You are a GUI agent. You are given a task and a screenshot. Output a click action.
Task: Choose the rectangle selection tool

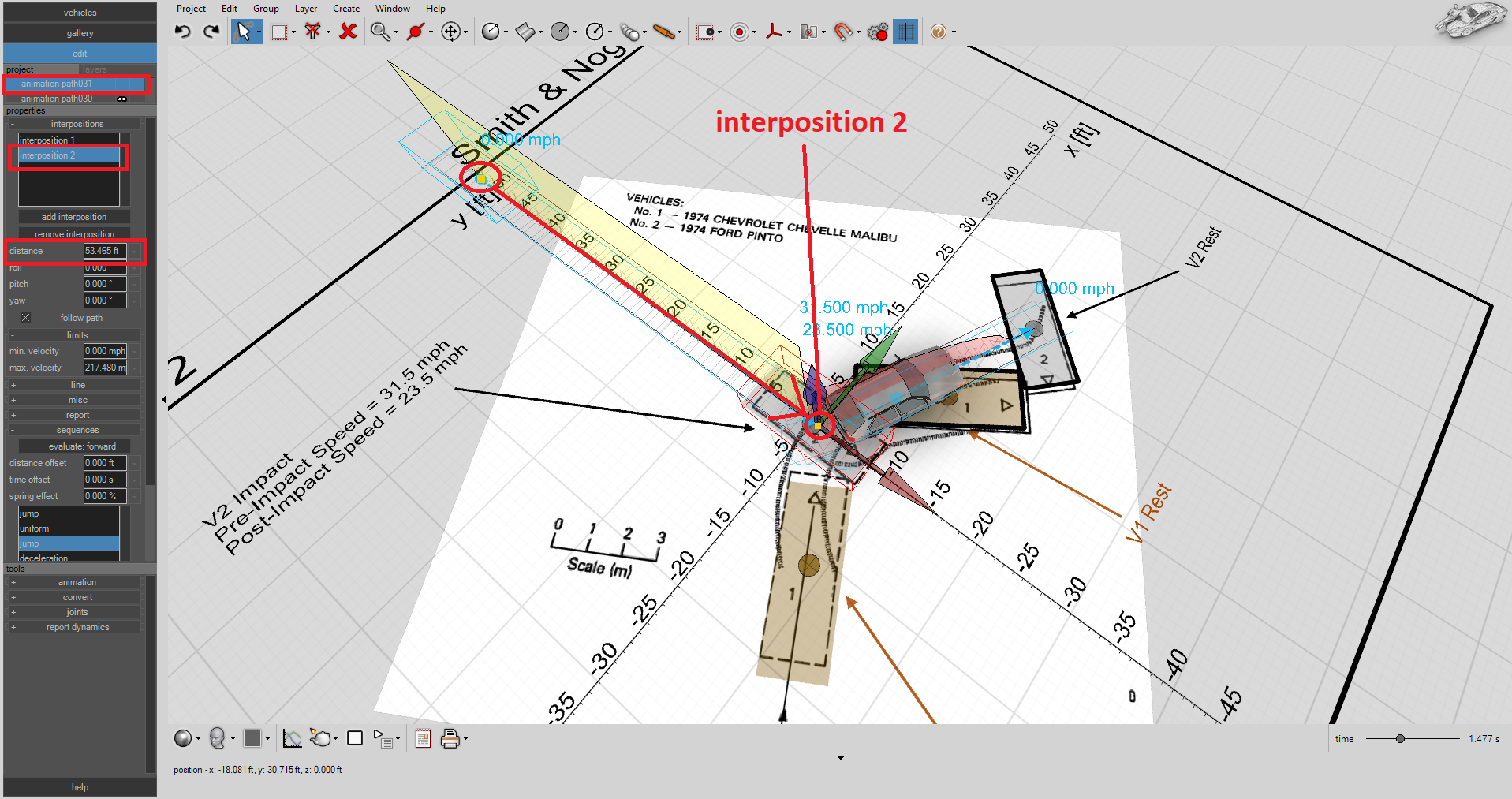point(278,32)
